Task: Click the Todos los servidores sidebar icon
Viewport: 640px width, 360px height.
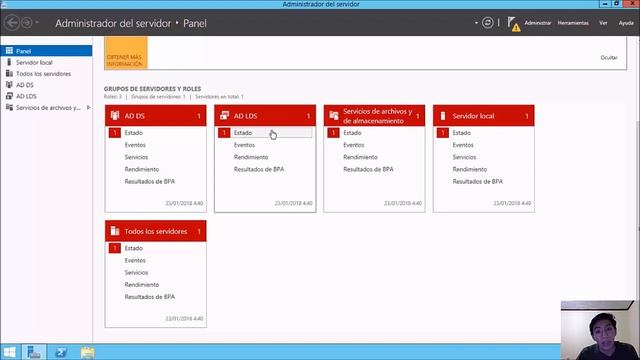Action: tap(9, 73)
